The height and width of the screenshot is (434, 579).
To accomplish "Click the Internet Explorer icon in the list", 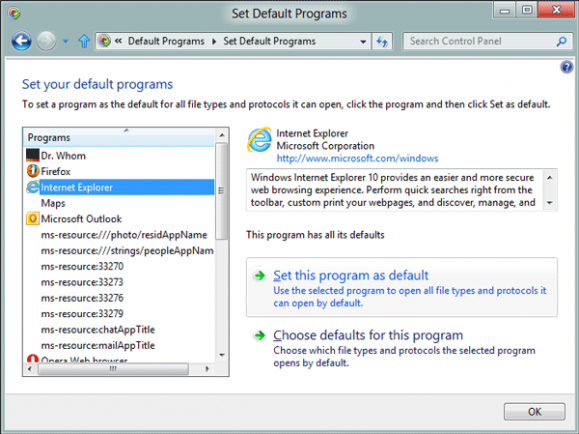I will (x=32, y=187).
